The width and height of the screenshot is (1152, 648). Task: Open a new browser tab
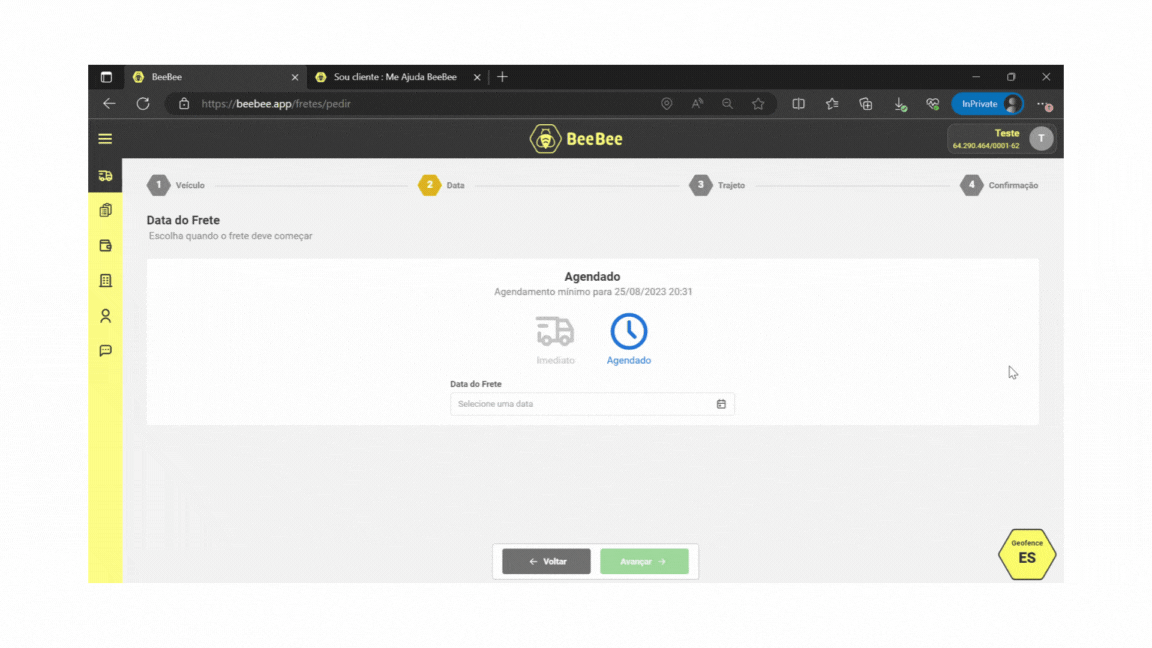click(503, 77)
